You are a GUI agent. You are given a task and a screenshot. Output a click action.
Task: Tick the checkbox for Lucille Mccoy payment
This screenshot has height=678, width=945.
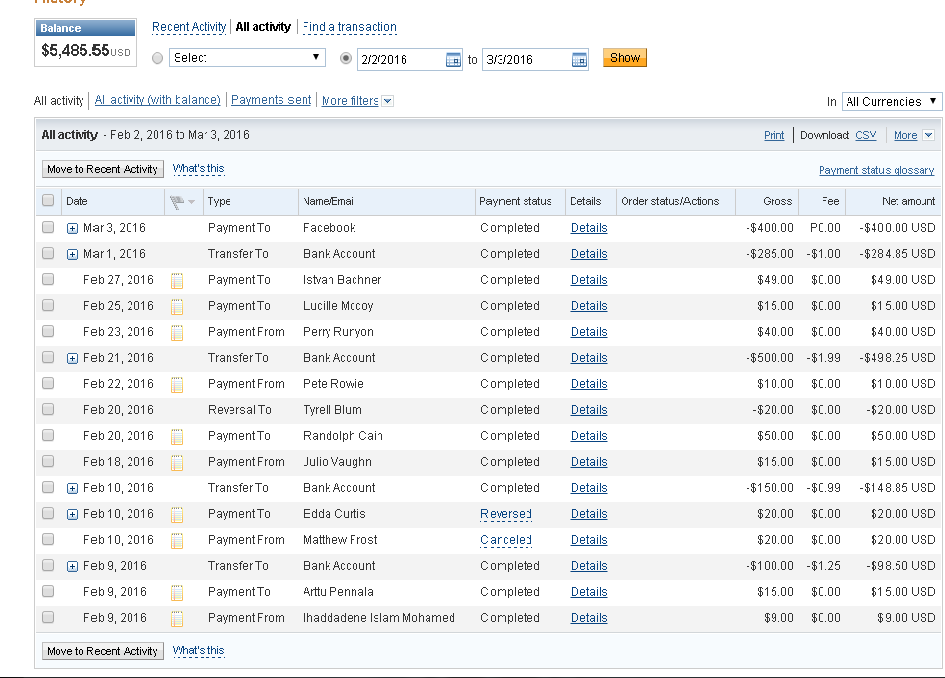tap(48, 306)
